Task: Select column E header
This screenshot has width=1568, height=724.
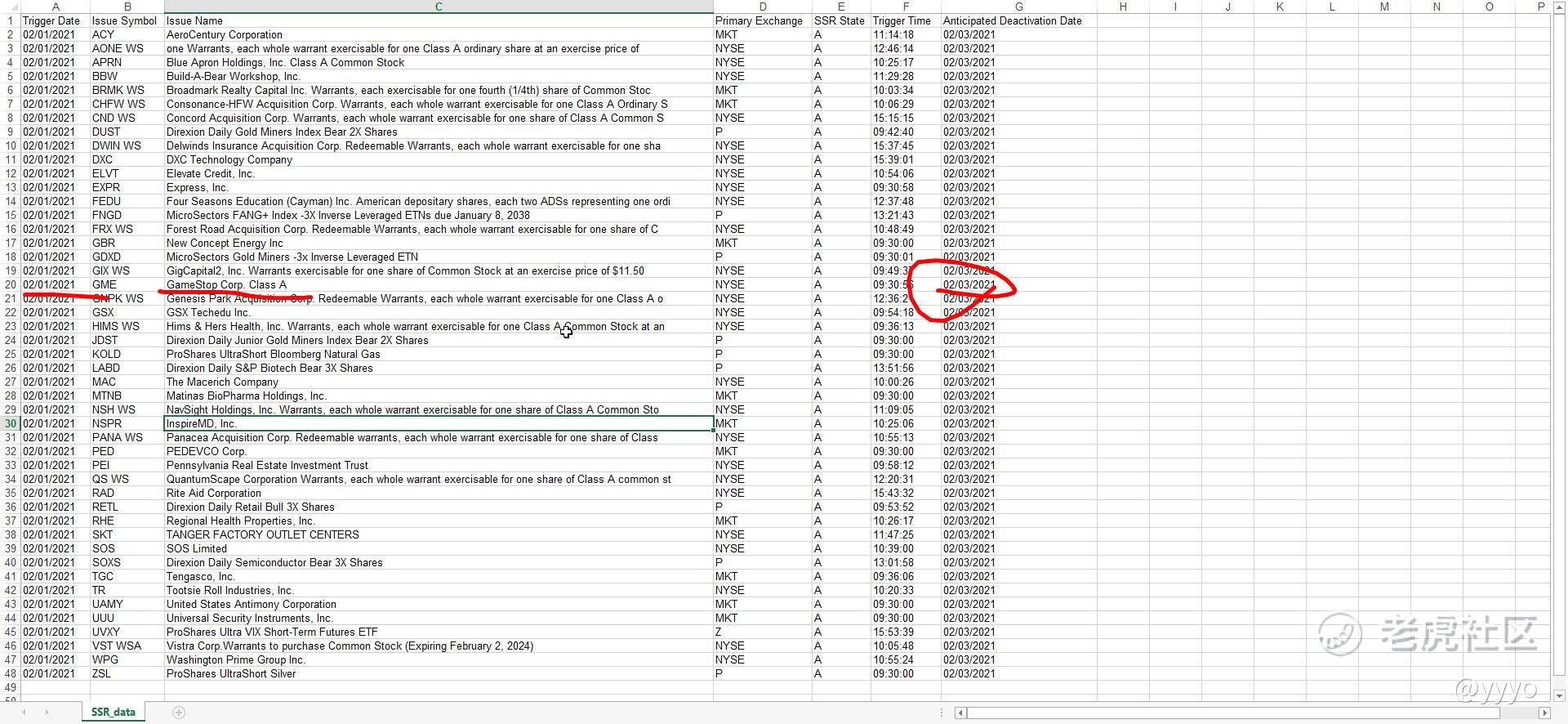Action: tap(841, 7)
